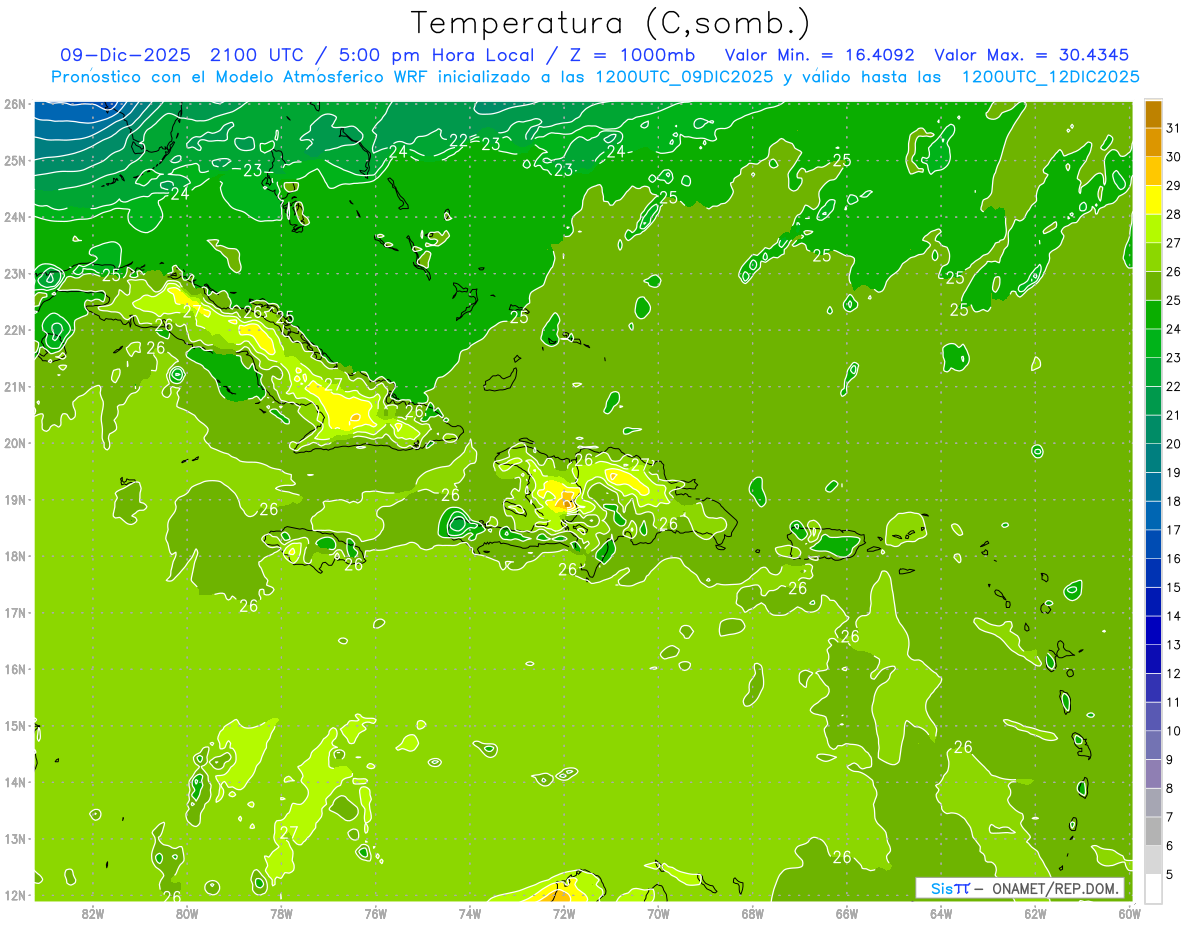This screenshot has width=1200, height=927.
Task: Click the 62W longitude axis label
Action: (x=1035, y=913)
